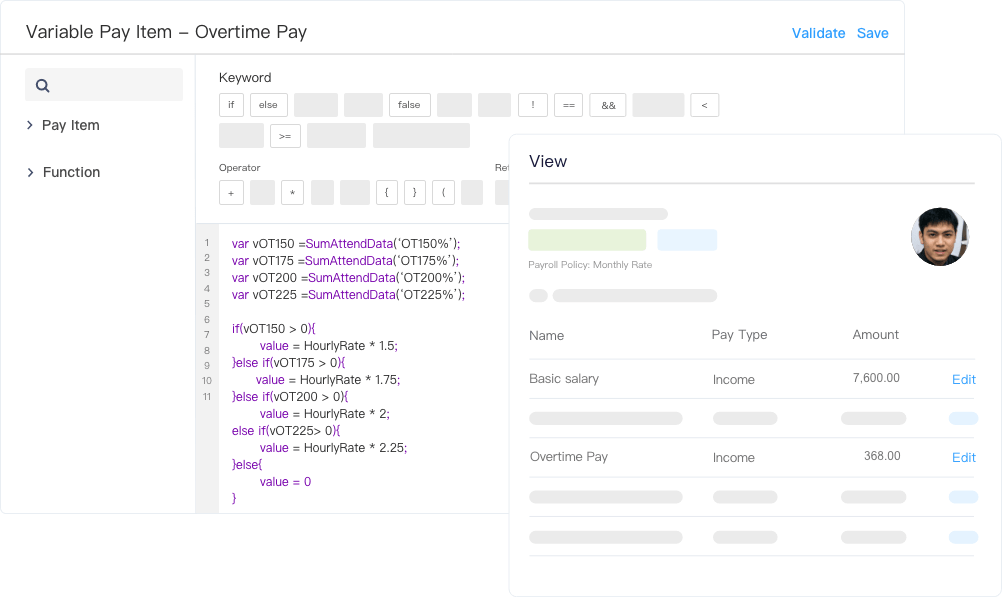Open the Pay Item category
Image resolution: width=1002 pixels, height=598 pixels.
click(71, 125)
